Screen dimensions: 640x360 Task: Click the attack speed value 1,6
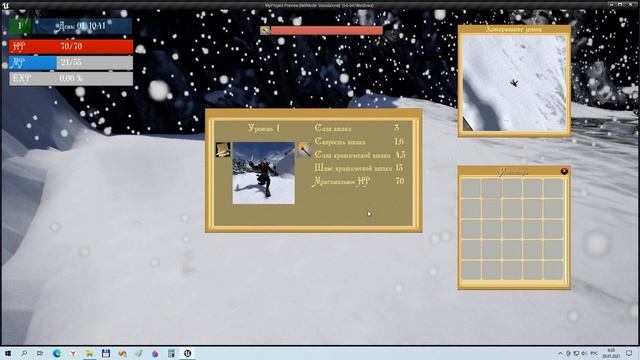point(399,142)
